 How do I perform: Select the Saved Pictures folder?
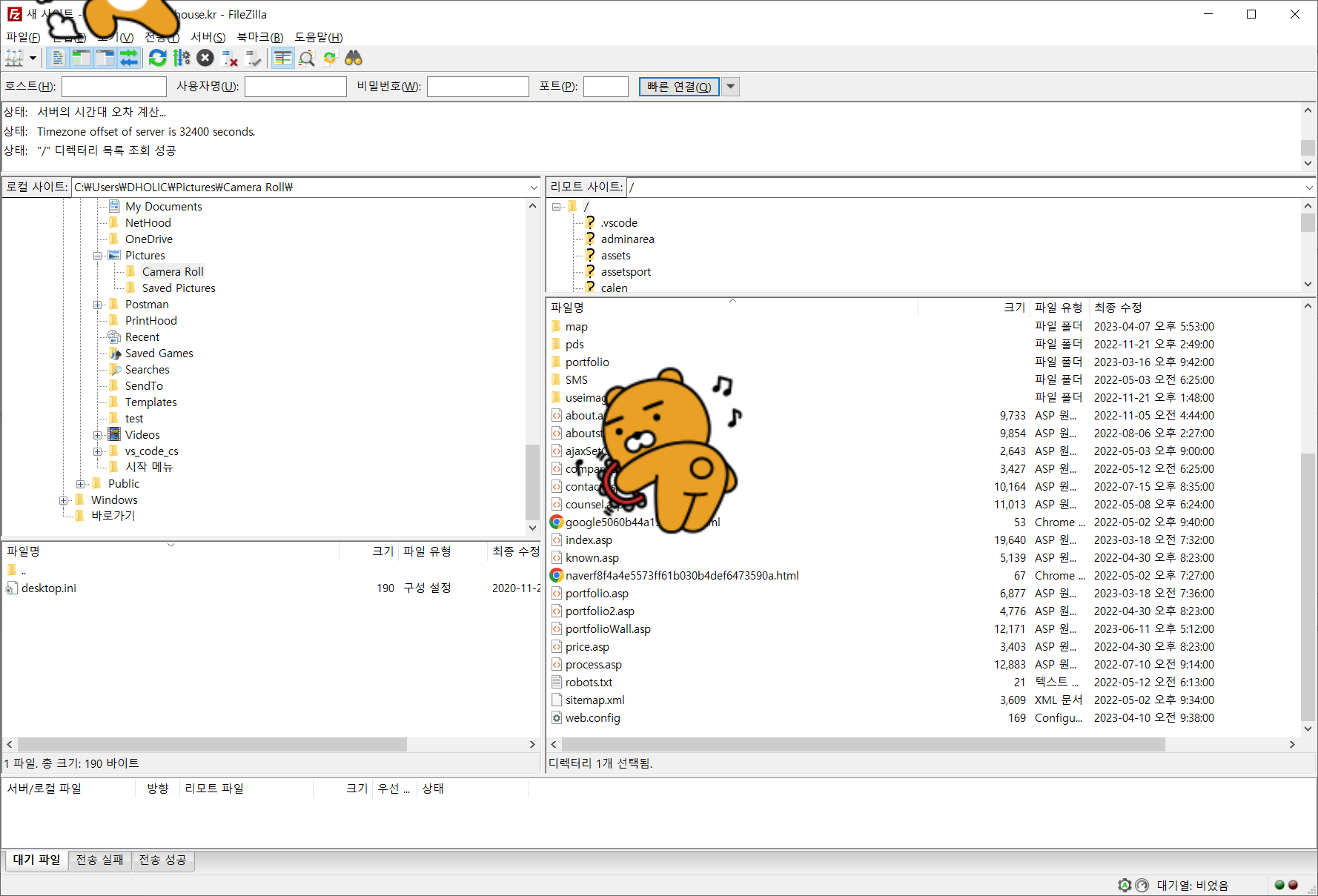(179, 288)
